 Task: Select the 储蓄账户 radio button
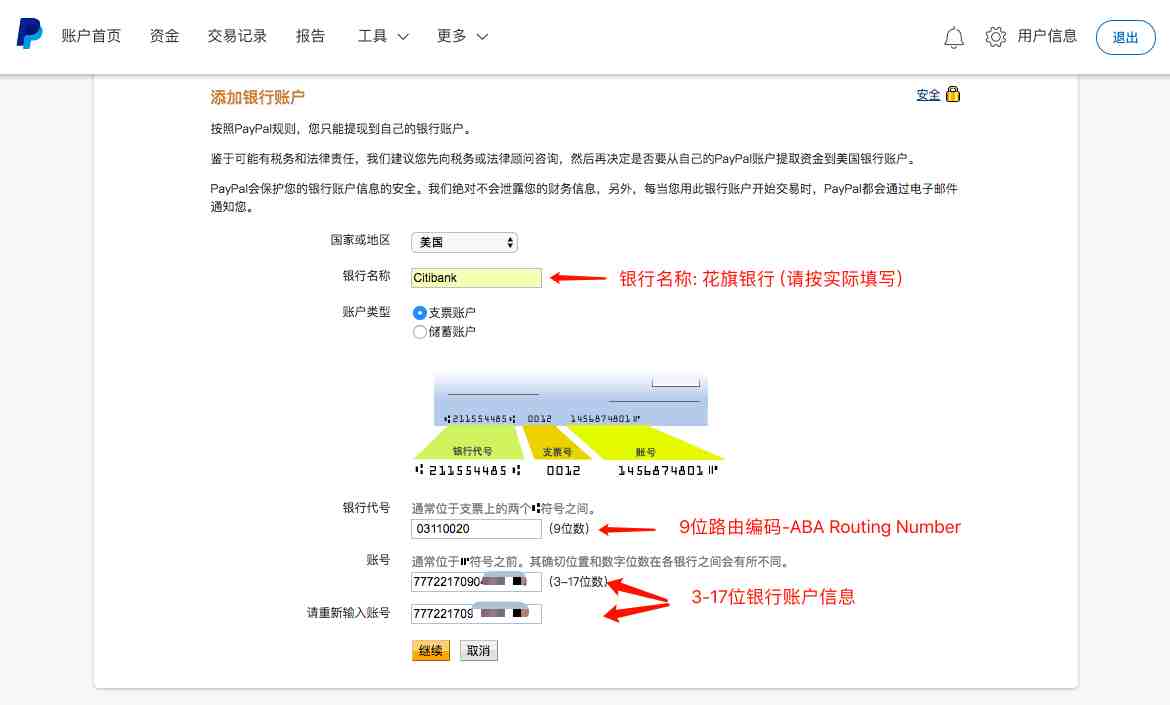(x=419, y=332)
